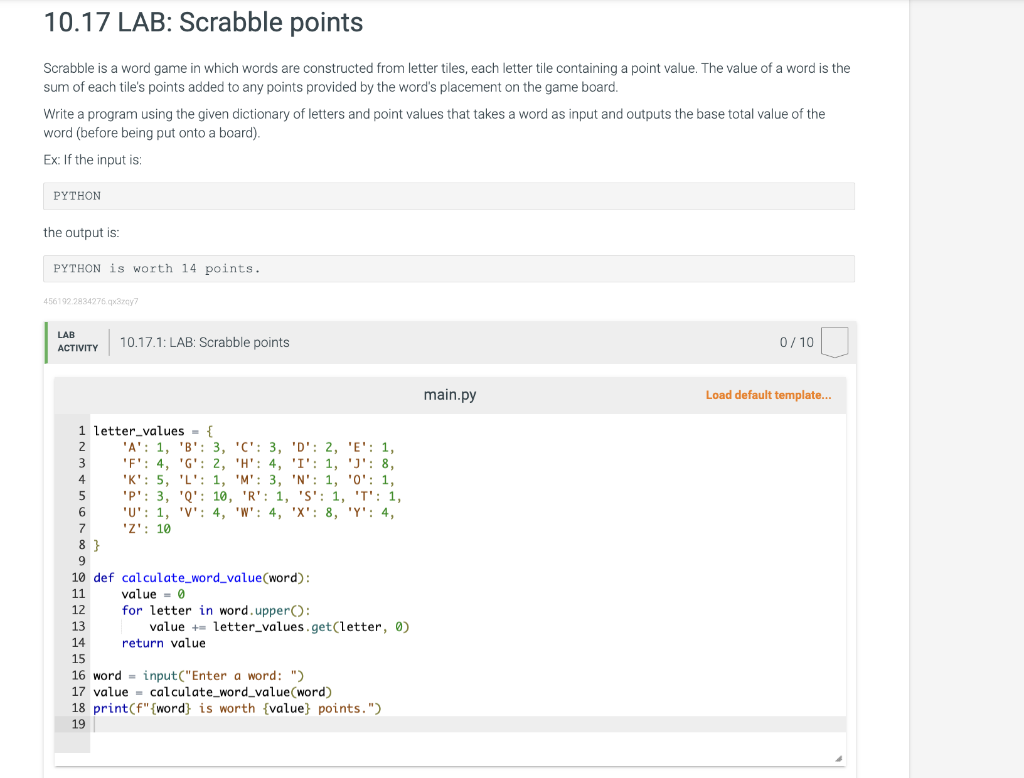Viewport: 1024px width, 778px height.
Task: Open the Load default template link
Action: tap(768, 395)
